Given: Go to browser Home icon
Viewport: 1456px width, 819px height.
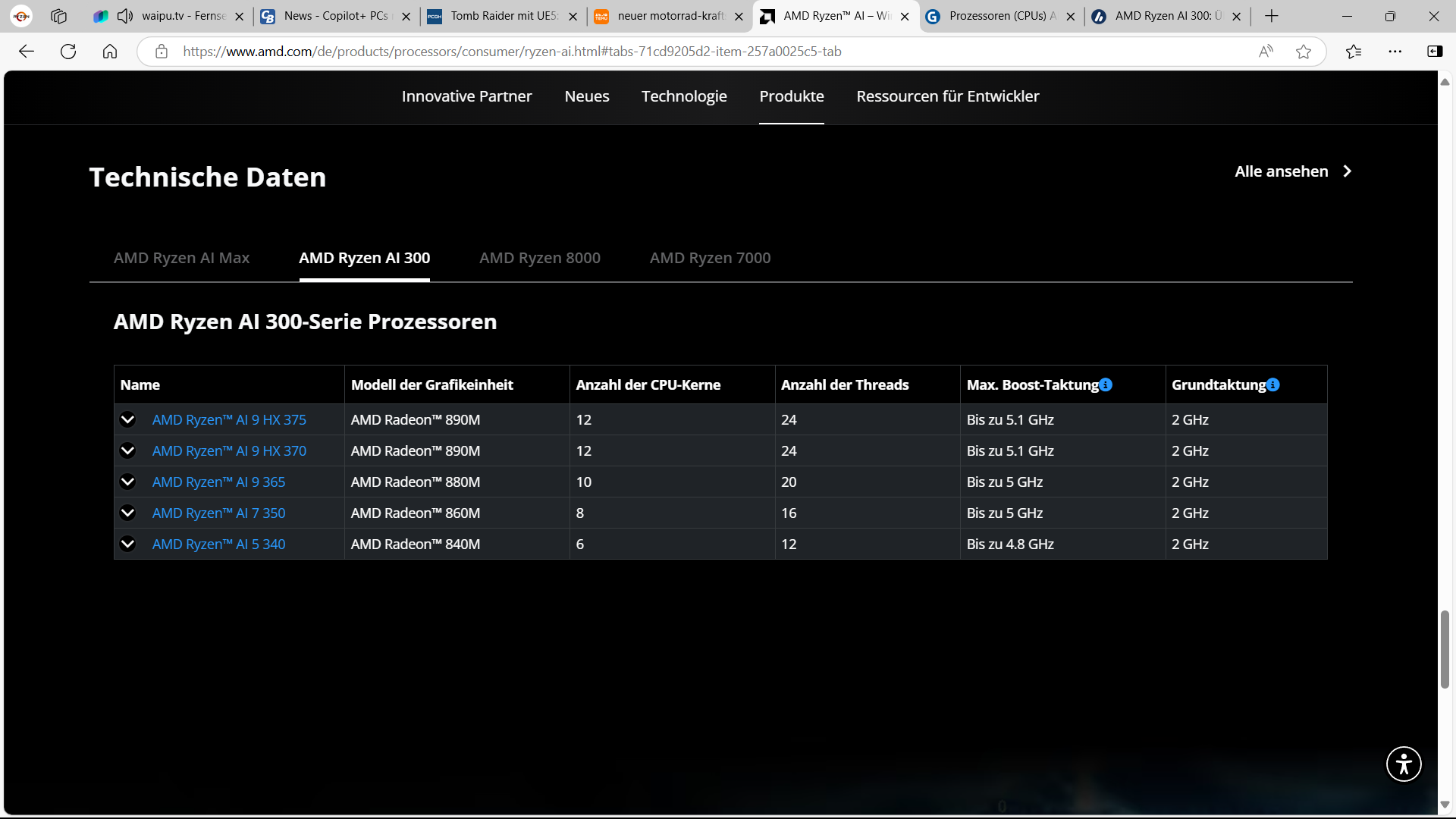Looking at the screenshot, I should 110,52.
